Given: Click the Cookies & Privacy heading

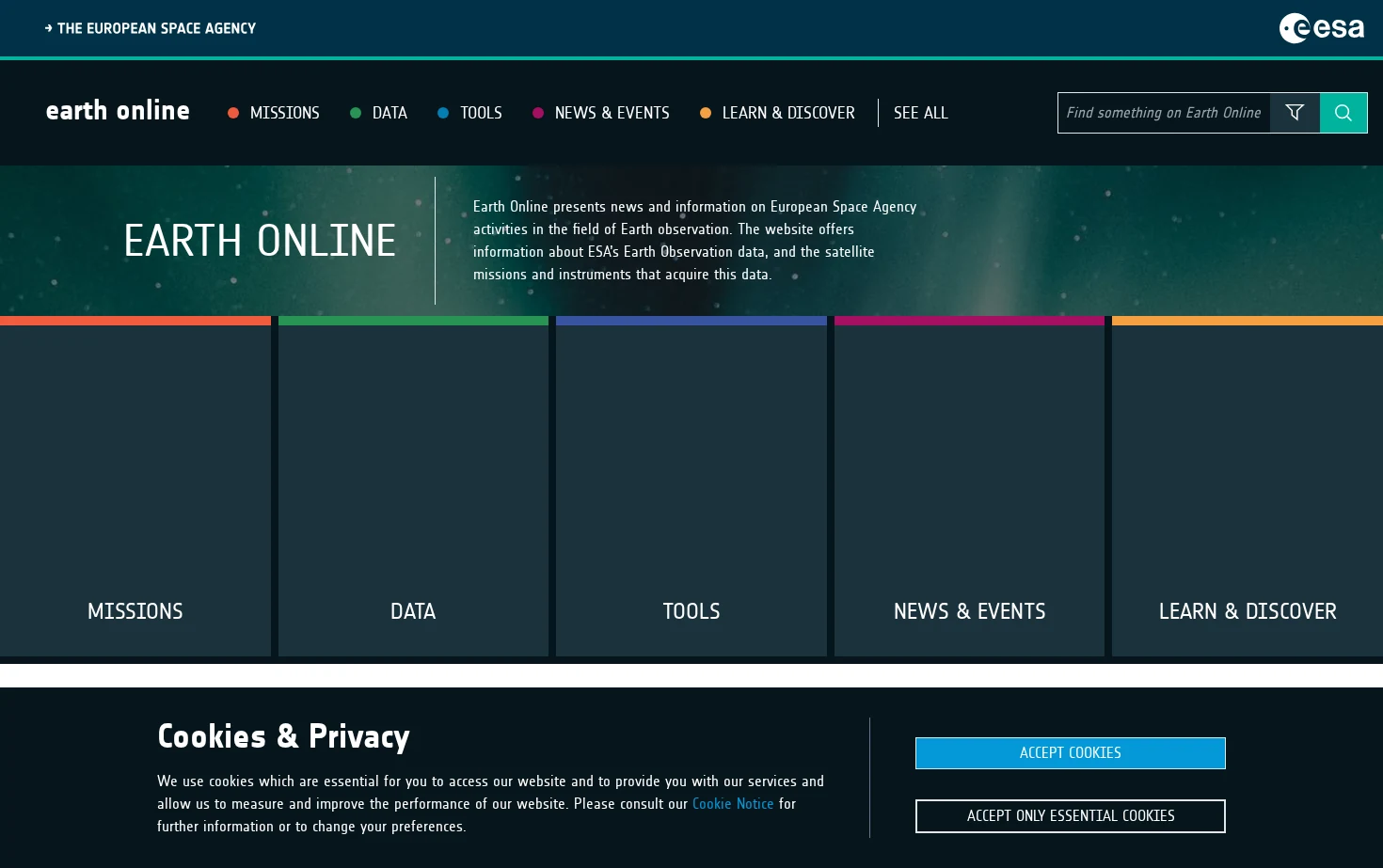Looking at the screenshot, I should click(283, 736).
